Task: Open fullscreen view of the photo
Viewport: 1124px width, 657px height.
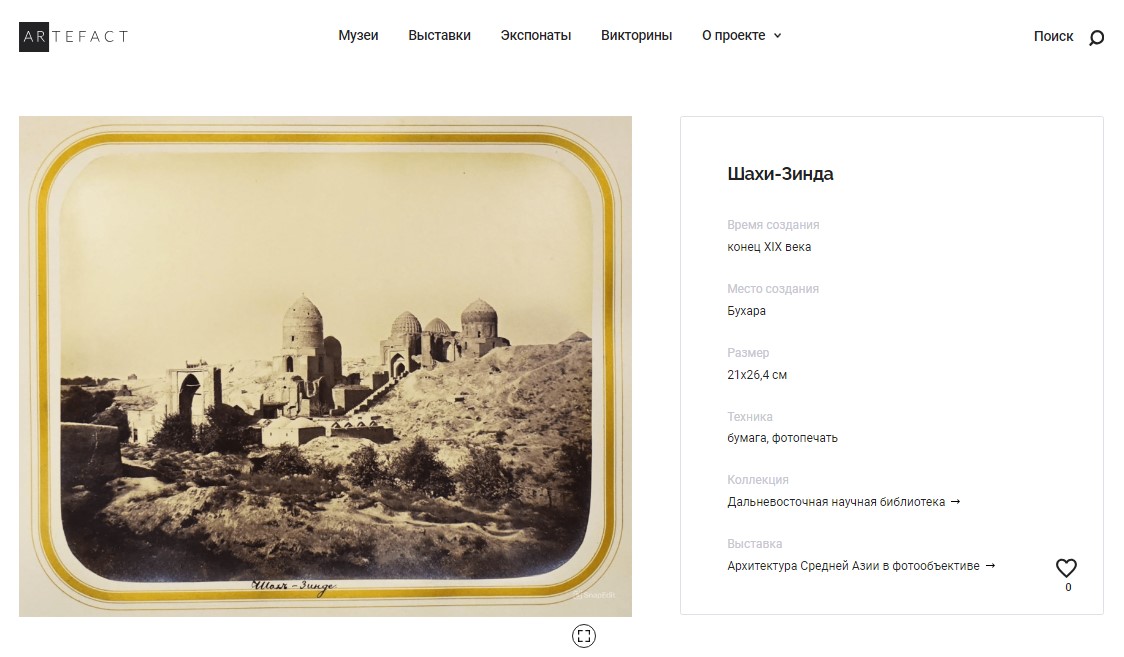Action: point(584,636)
